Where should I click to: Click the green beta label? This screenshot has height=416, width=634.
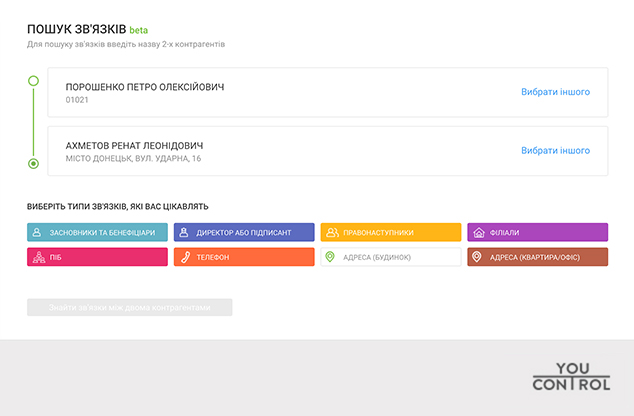pos(139,30)
